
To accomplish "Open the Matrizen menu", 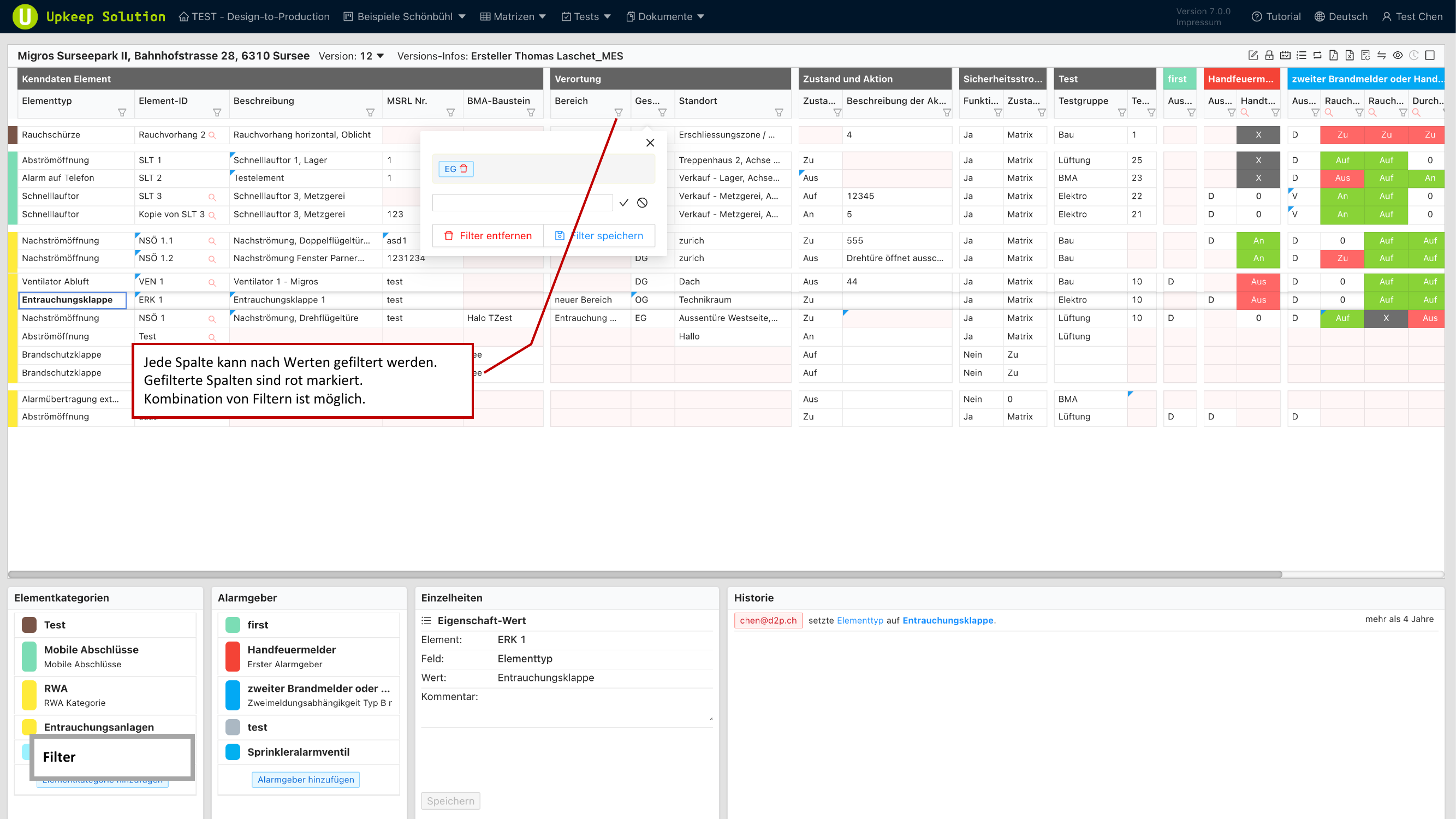I will (513, 16).
